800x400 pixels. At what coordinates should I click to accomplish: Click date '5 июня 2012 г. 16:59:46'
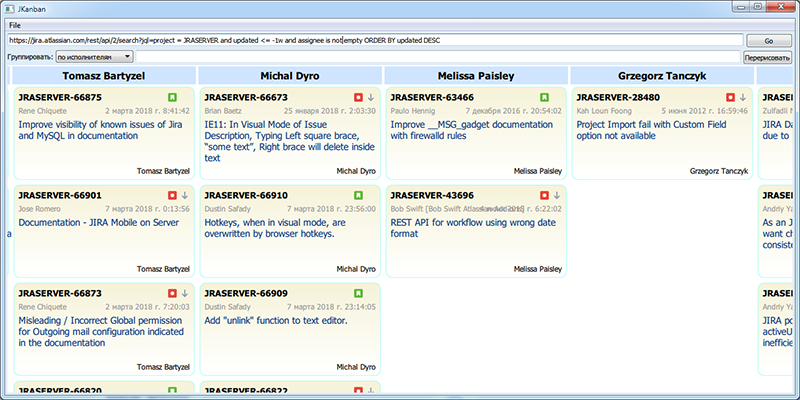click(706, 111)
